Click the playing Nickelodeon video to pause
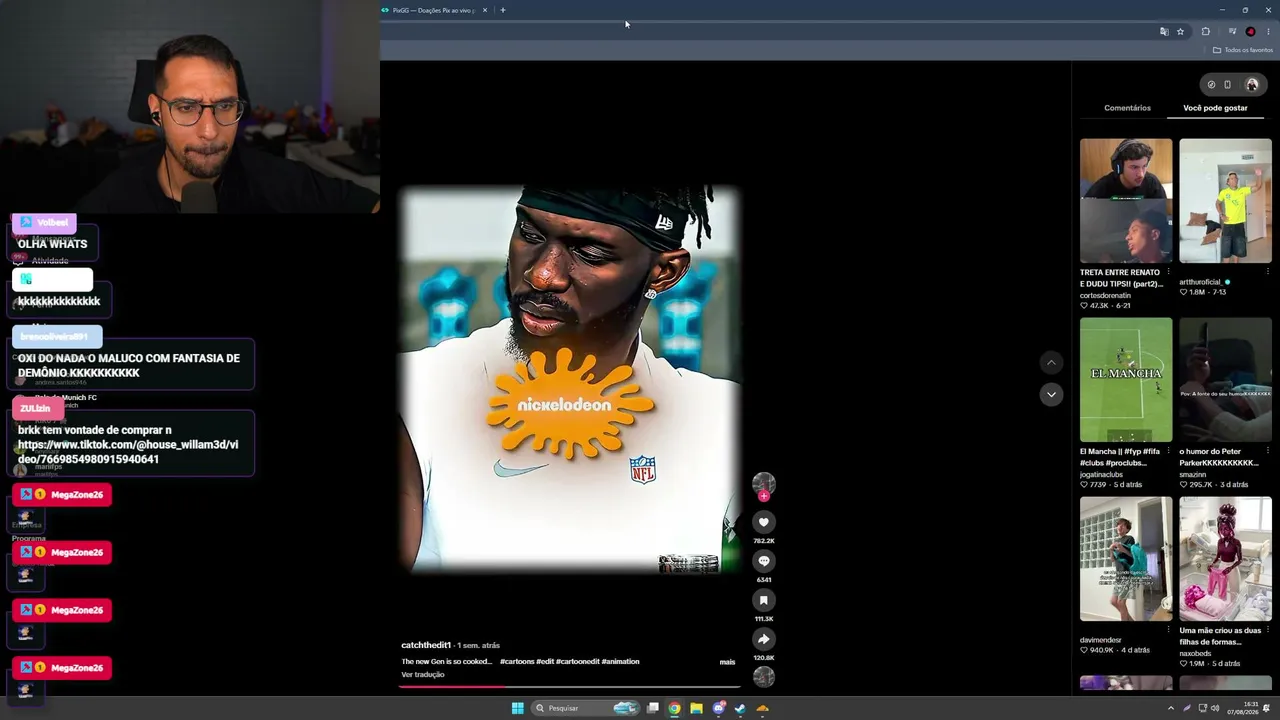This screenshot has width=1280, height=720. tap(570, 380)
